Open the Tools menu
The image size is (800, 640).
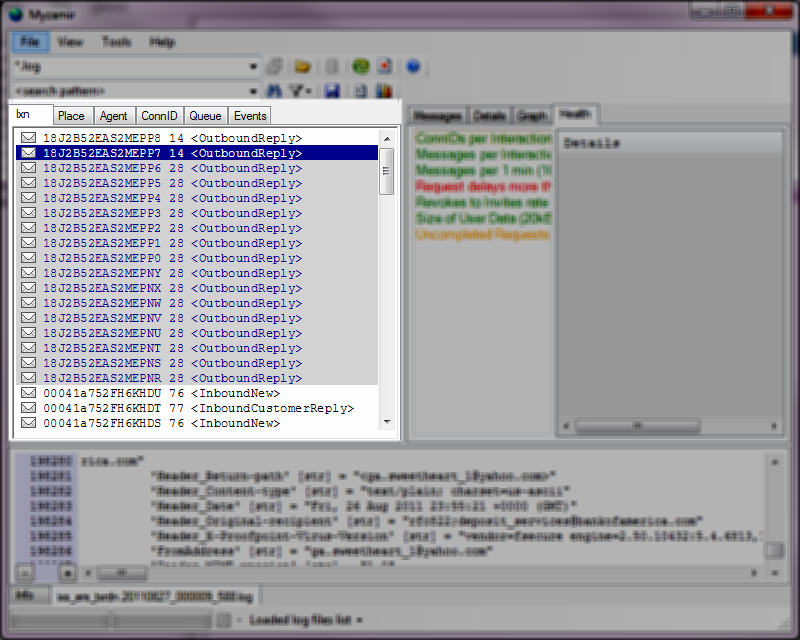point(116,42)
